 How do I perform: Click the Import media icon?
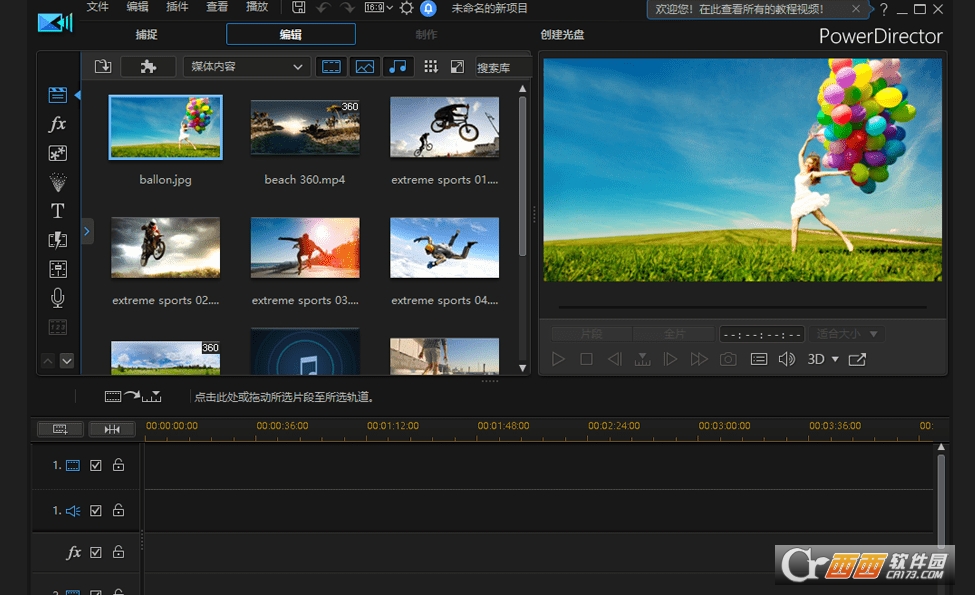103,67
